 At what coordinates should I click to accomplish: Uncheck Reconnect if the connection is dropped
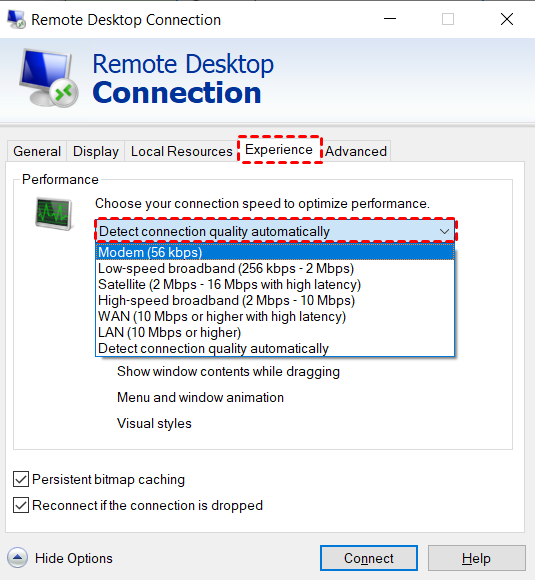point(21,505)
